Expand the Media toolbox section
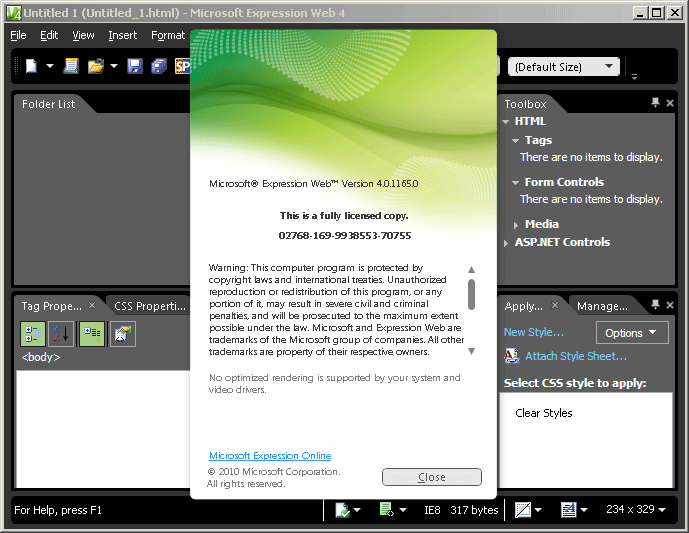 (x=516, y=225)
